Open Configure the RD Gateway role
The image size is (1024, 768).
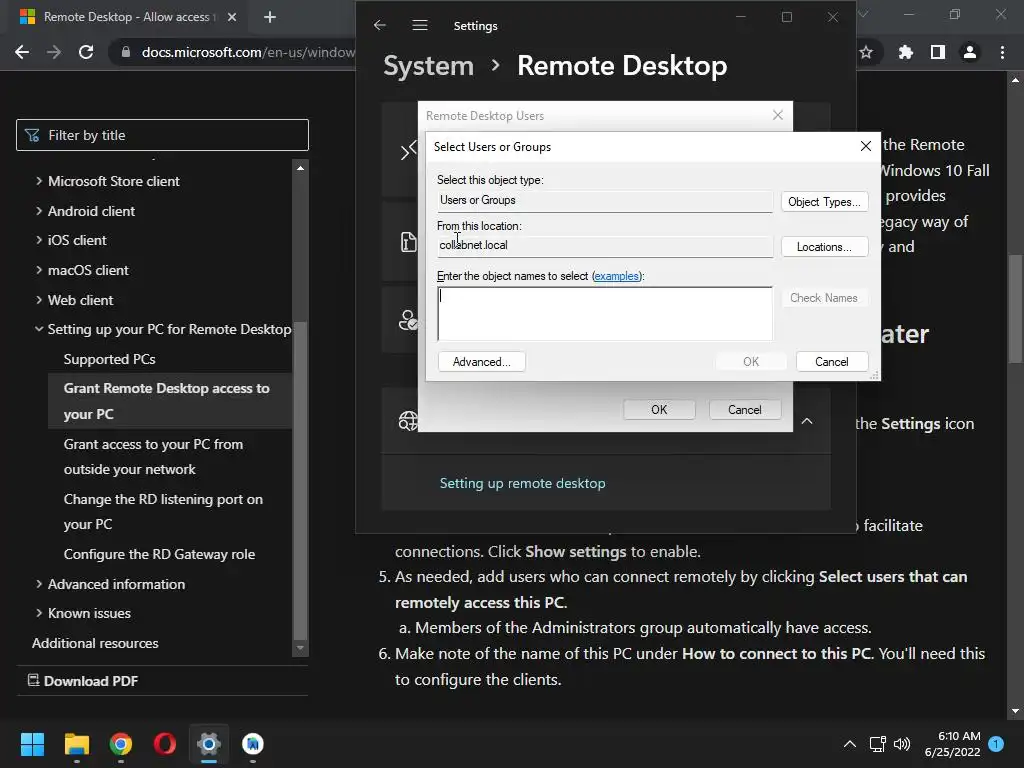pos(159,554)
